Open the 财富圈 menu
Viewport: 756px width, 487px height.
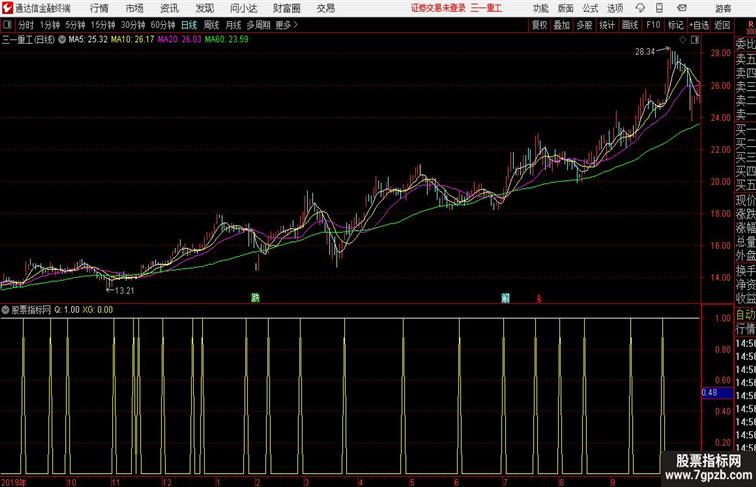click(x=286, y=8)
